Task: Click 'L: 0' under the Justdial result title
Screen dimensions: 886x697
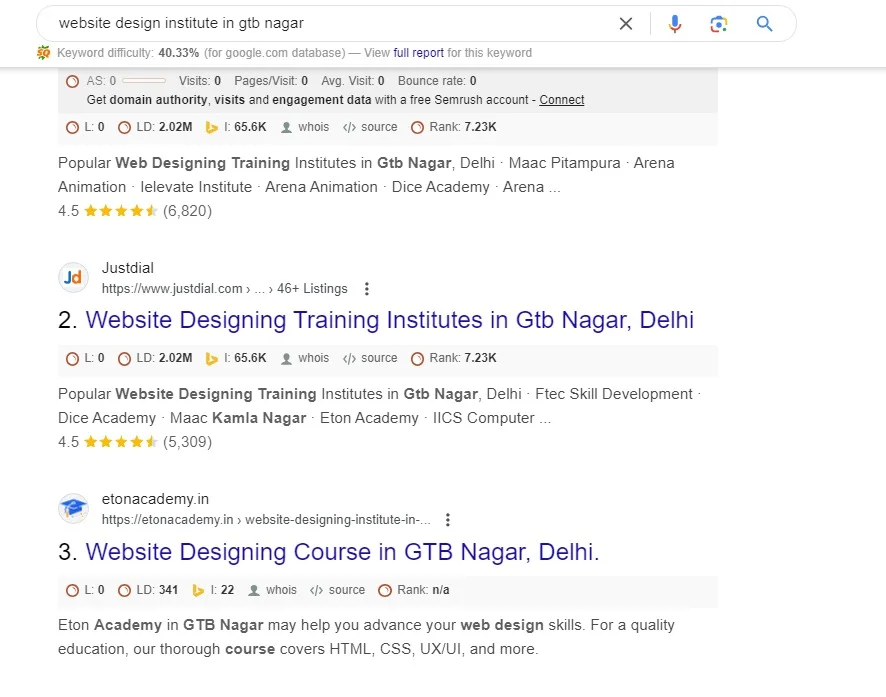Action: pos(85,358)
